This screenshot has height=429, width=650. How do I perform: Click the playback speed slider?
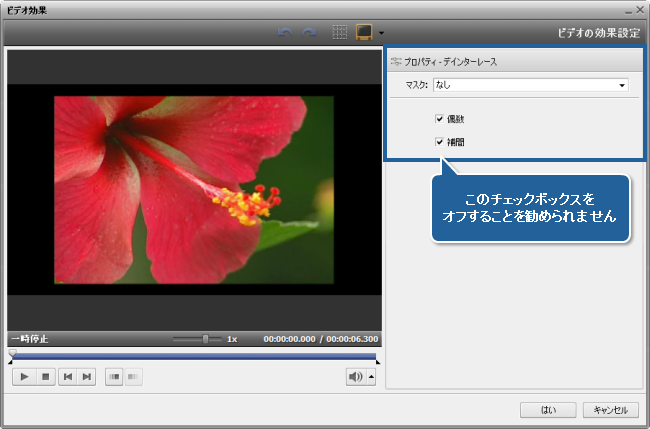tap(197, 339)
